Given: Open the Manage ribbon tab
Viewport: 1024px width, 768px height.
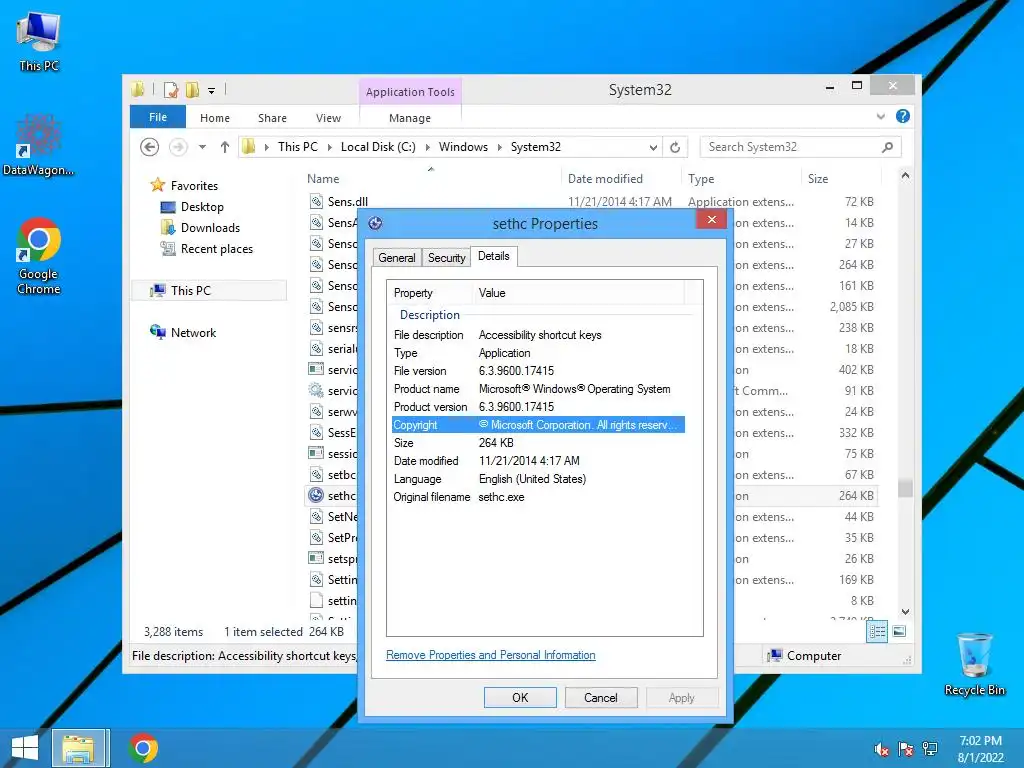Looking at the screenshot, I should click(x=409, y=118).
